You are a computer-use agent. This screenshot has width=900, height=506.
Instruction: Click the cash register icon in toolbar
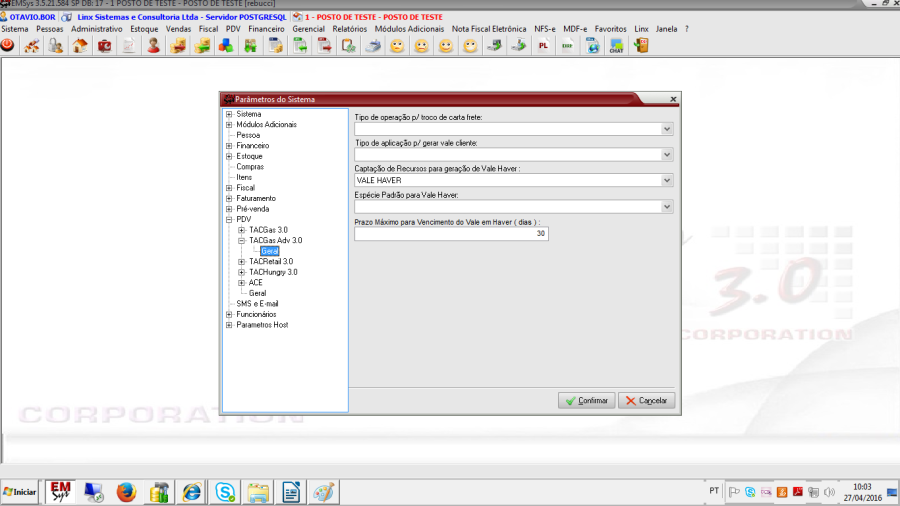click(x=373, y=45)
